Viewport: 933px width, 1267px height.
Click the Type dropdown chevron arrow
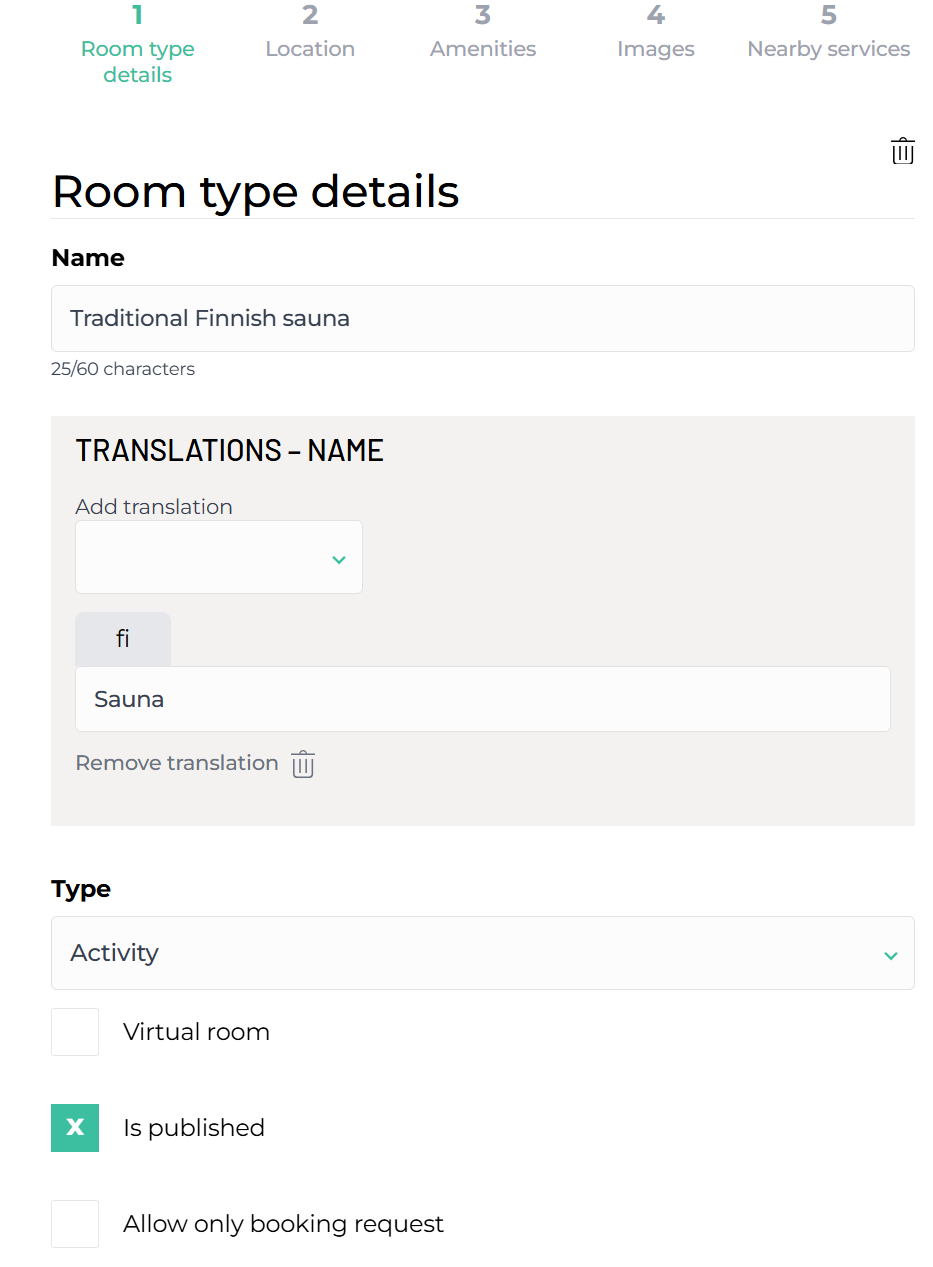coord(890,956)
